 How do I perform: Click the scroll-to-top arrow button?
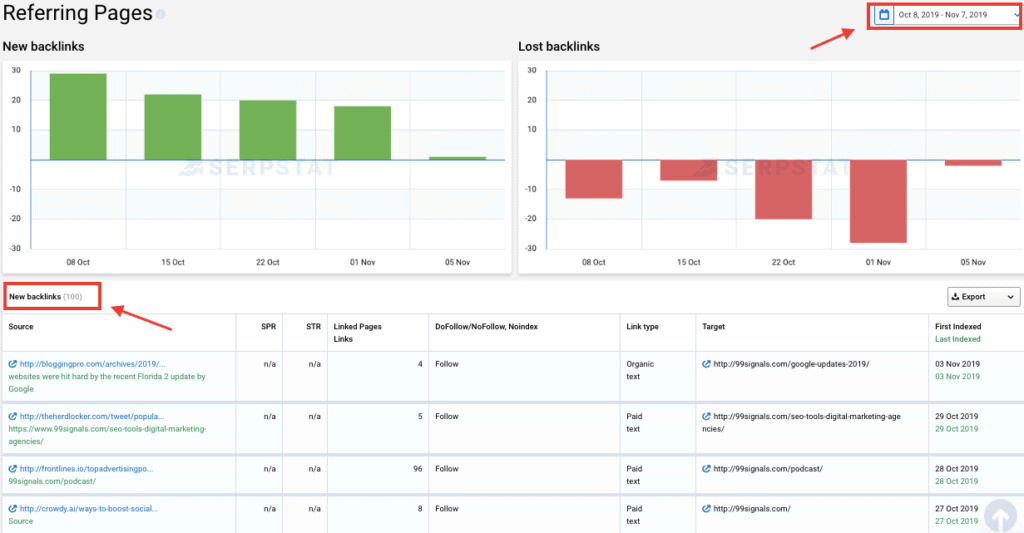pyautogui.click(x=1000, y=514)
